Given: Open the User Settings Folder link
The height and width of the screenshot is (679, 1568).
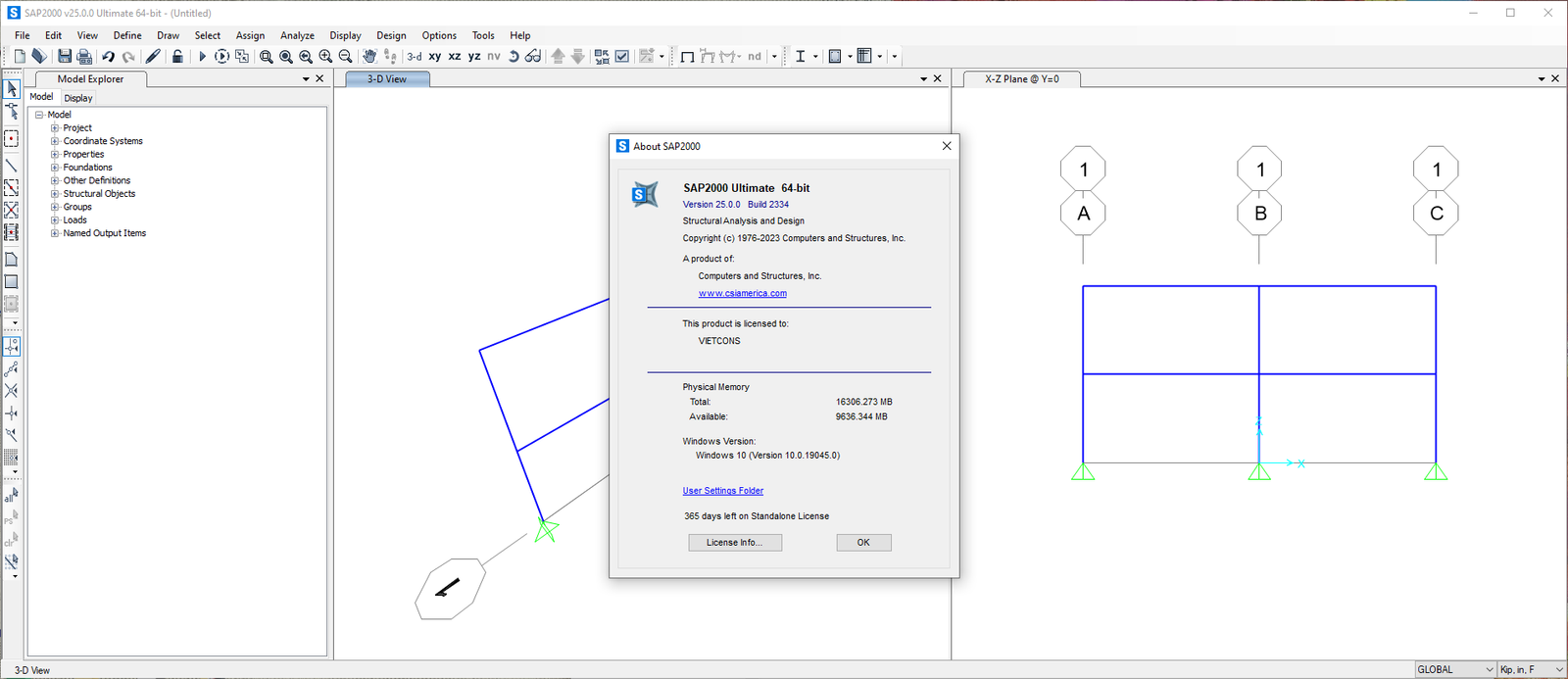Looking at the screenshot, I should pyautogui.click(x=723, y=491).
